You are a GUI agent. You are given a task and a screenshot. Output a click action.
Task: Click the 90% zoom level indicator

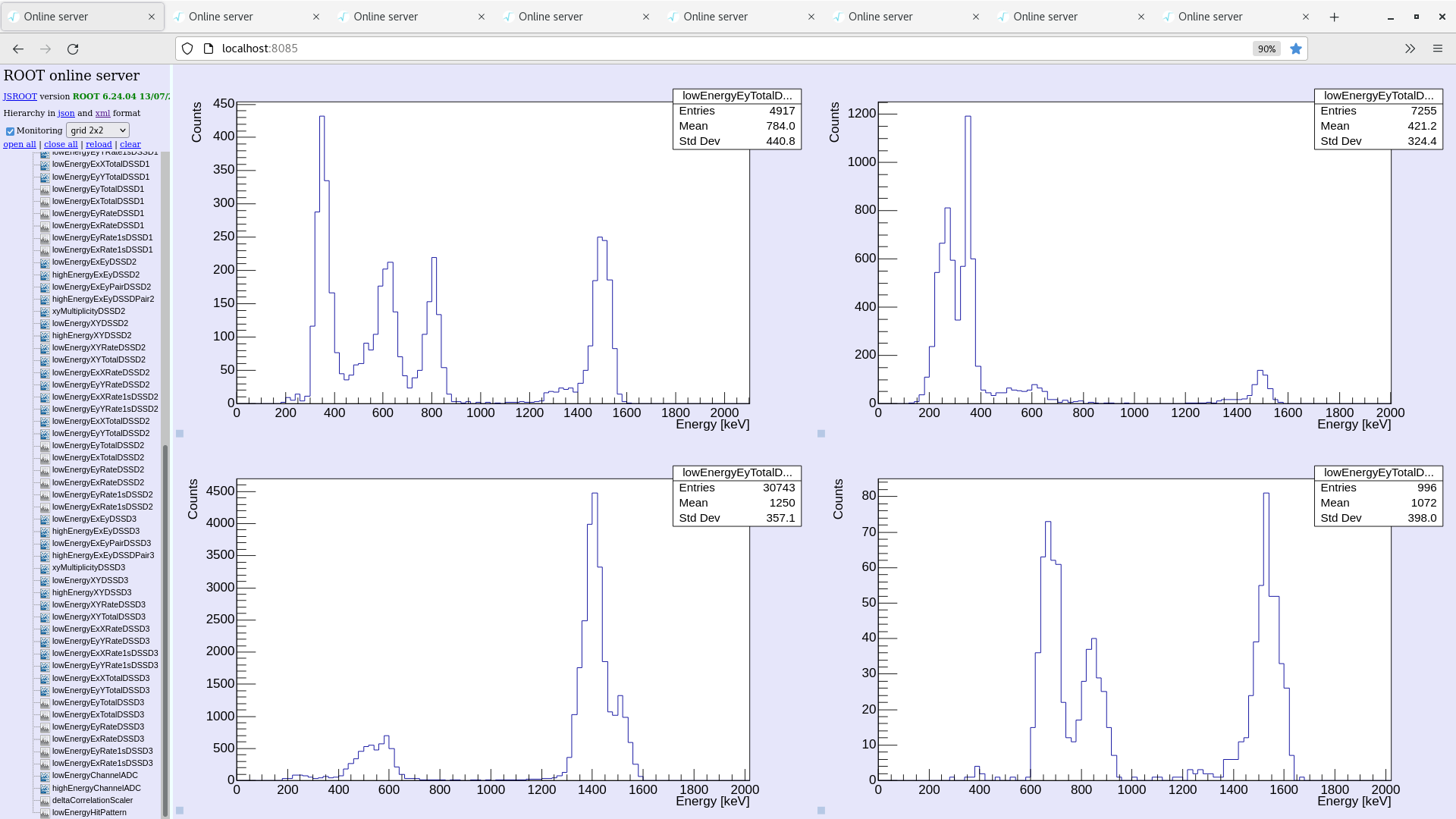click(x=1266, y=49)
